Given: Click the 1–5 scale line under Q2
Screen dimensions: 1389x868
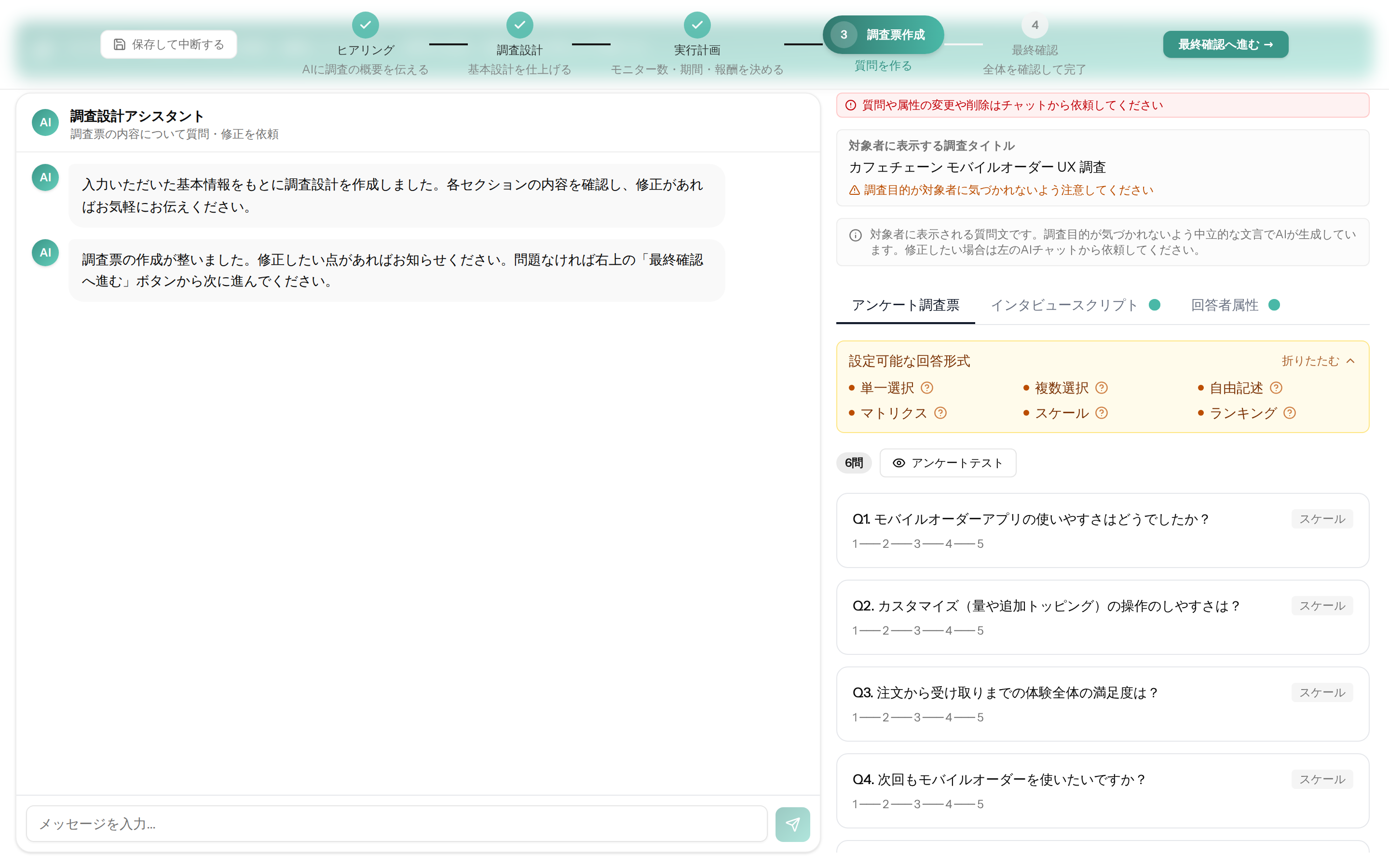Looking at the screenshot, I should (918, 630).
